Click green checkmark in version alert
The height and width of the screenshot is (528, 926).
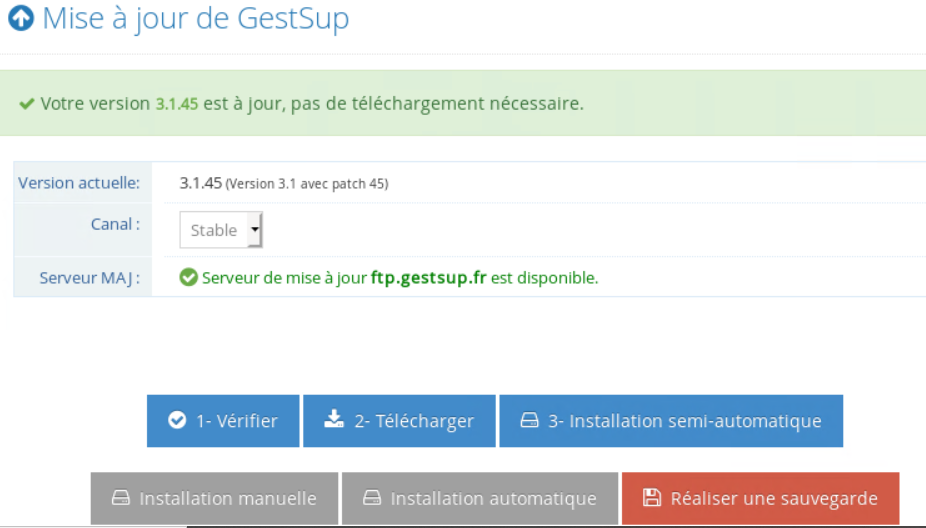point(27,104)
